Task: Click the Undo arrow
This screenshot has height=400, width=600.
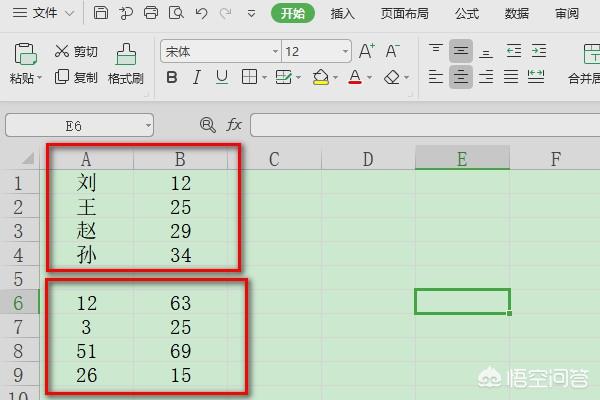Action: point(201,14)
